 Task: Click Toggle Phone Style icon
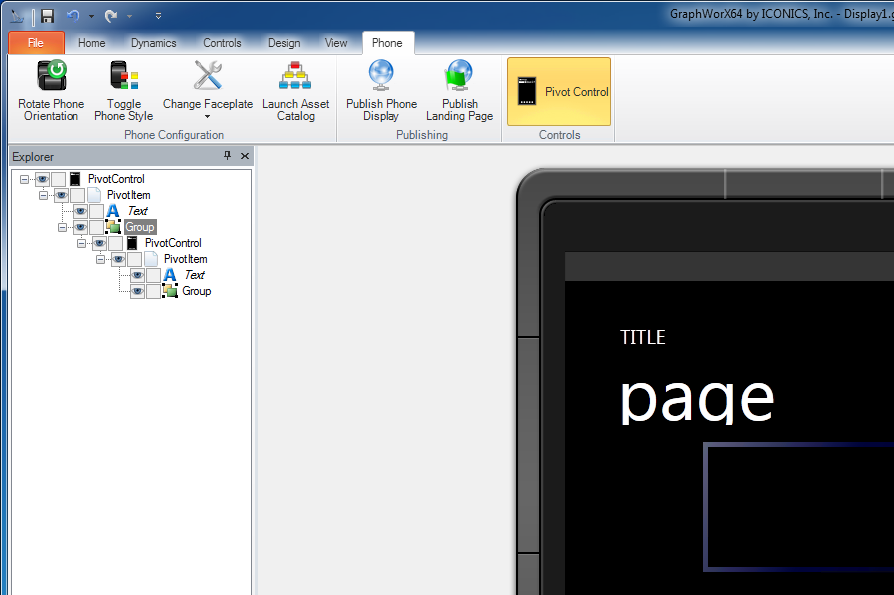click(124, 77)
